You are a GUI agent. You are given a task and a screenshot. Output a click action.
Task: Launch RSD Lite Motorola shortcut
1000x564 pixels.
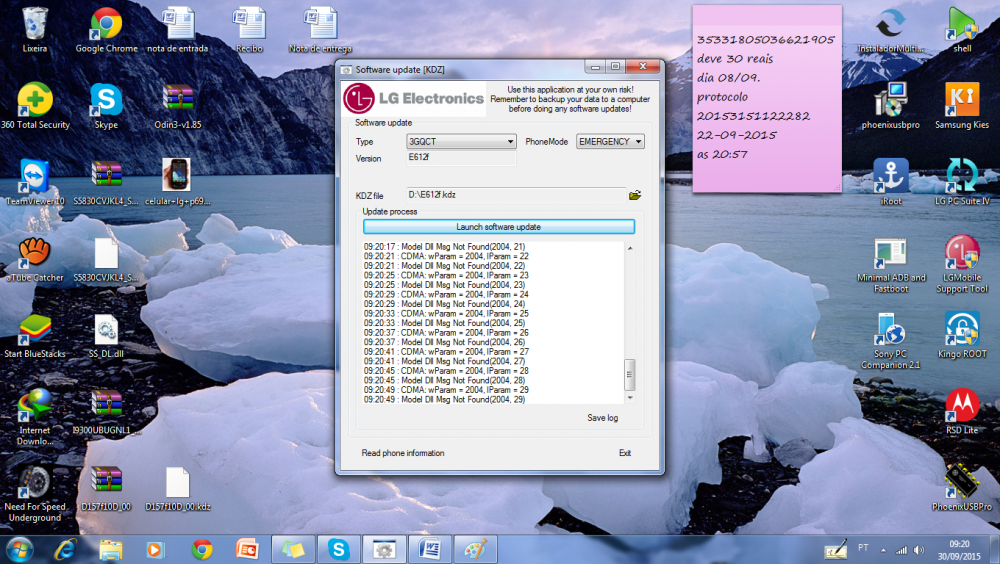962,412
